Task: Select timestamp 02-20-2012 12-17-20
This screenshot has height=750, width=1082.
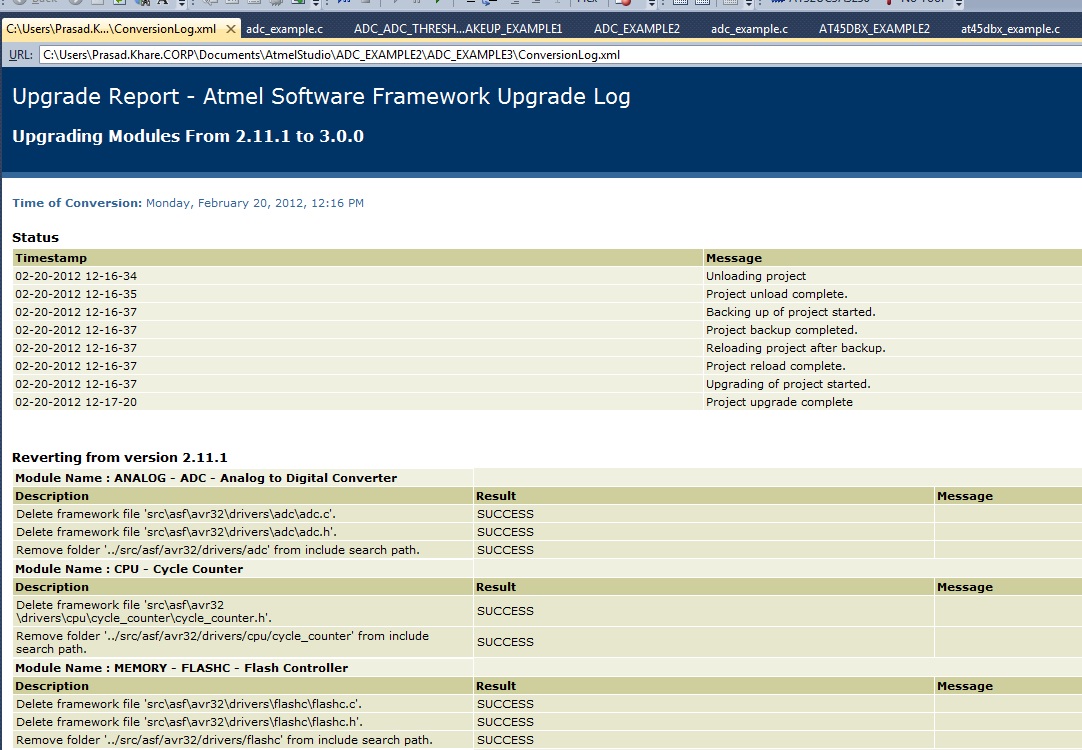Action: coord(76,402)
